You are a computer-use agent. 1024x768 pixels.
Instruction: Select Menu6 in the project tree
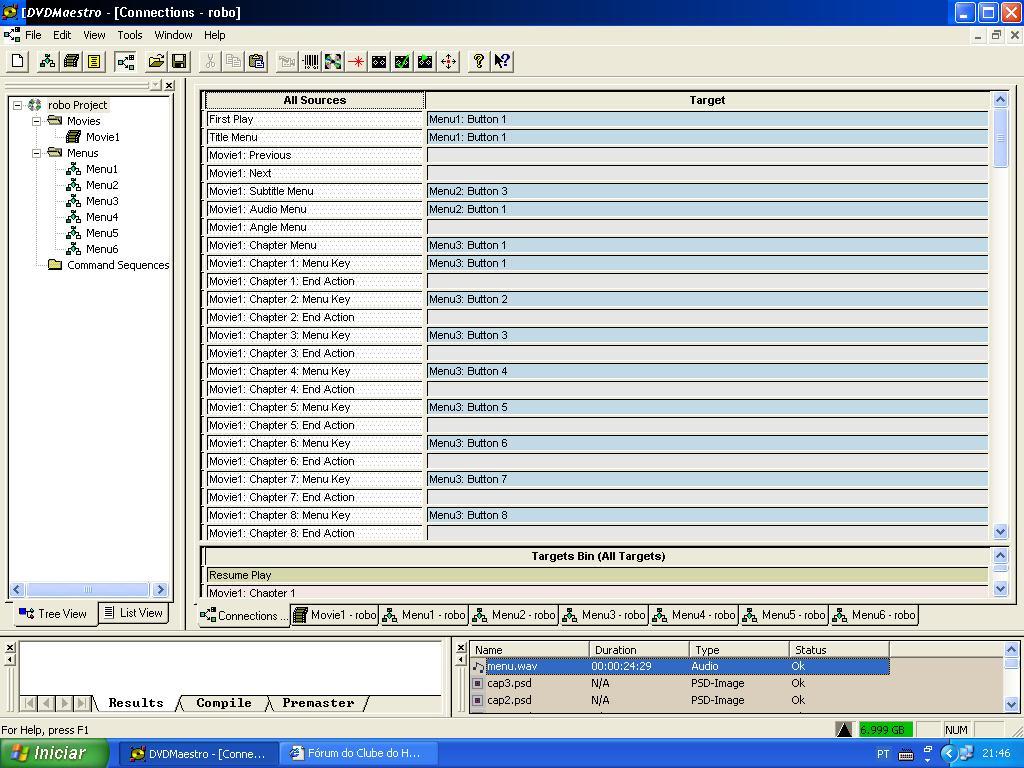(102, 249)
